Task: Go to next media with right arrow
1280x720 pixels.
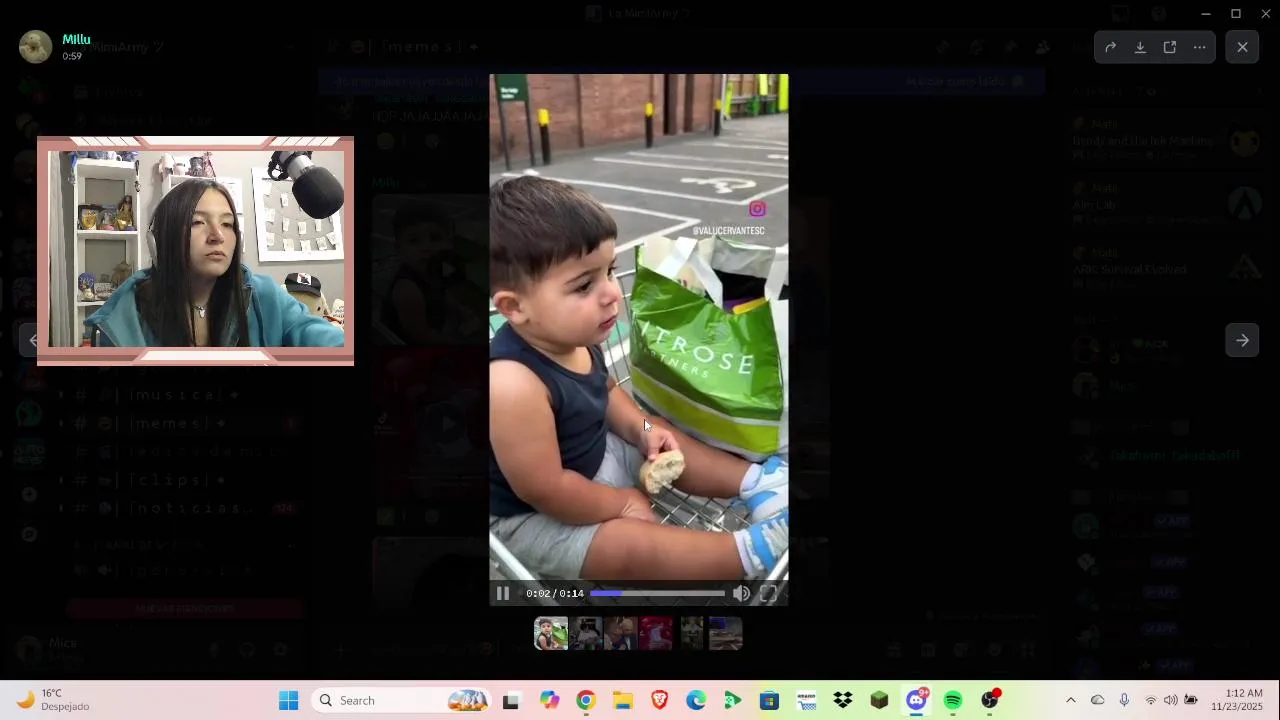Action: click(x=1242, y=340)
